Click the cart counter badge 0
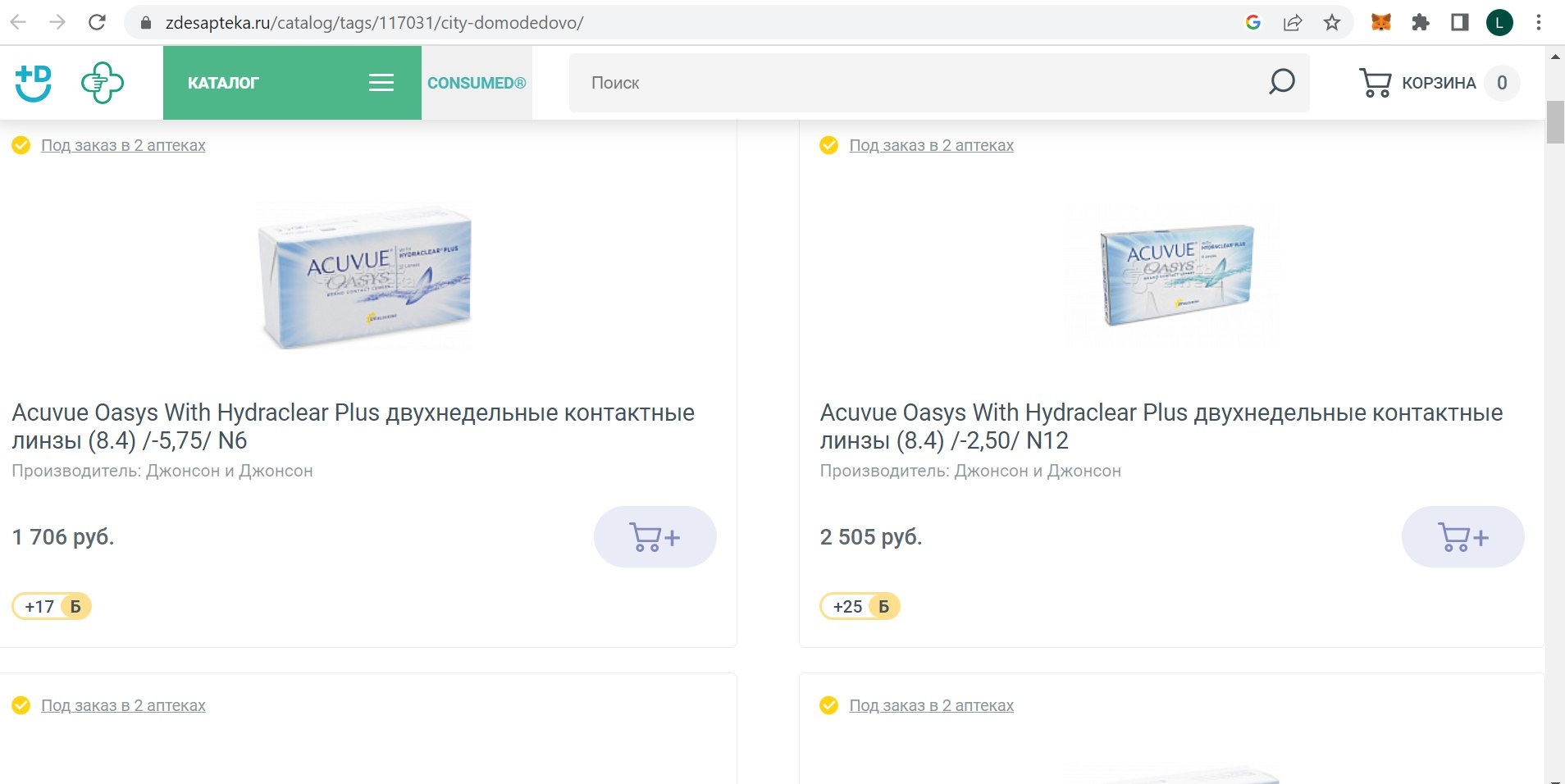Viewport: 1565px width, 784px height. (x=1502, y=83)
